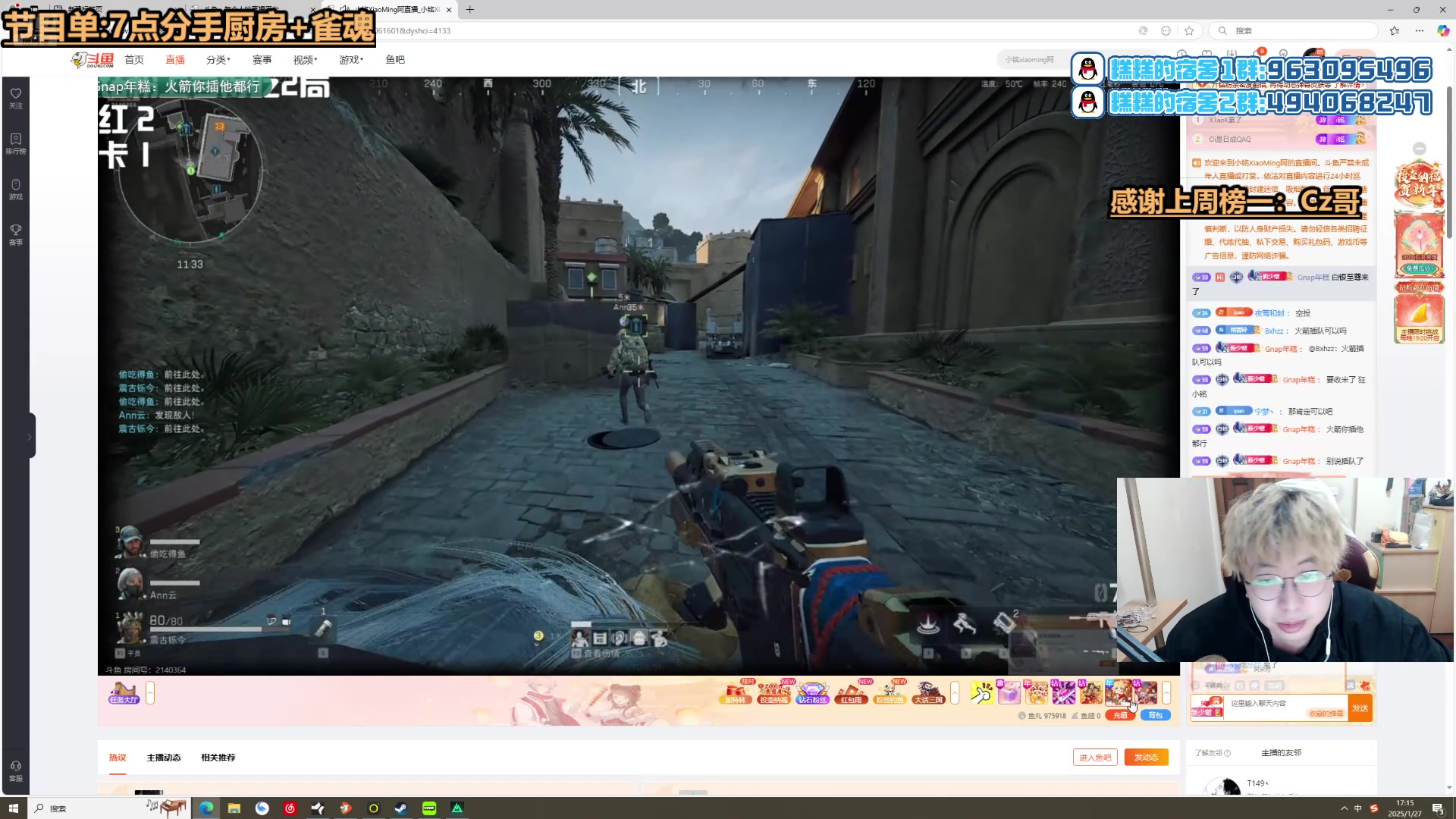The image size is (1456, 819).
Task: Switch to the 相关推荐 tab
Action: coord(218,758)
